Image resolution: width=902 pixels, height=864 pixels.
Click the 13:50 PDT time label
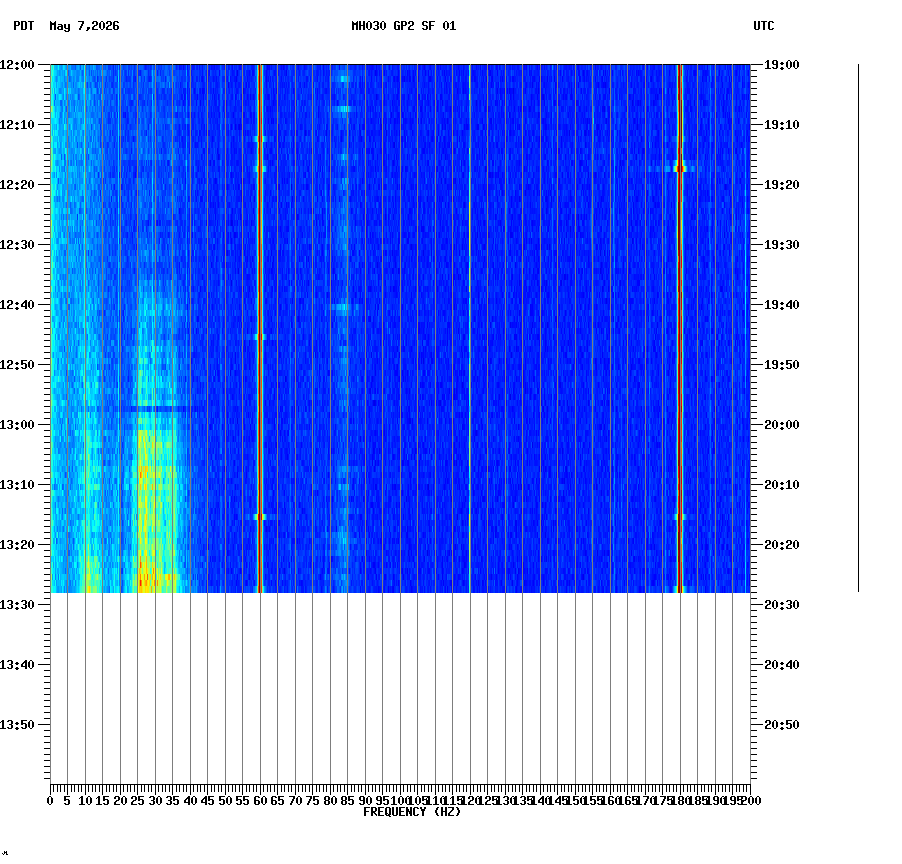(x=17, y=725)
